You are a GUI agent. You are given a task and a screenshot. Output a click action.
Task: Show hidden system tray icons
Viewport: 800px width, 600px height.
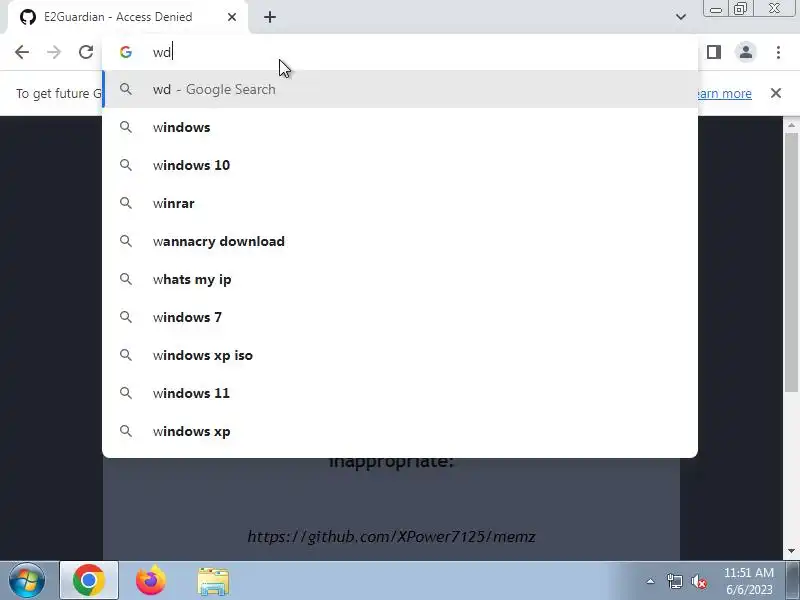click(651, 581)
